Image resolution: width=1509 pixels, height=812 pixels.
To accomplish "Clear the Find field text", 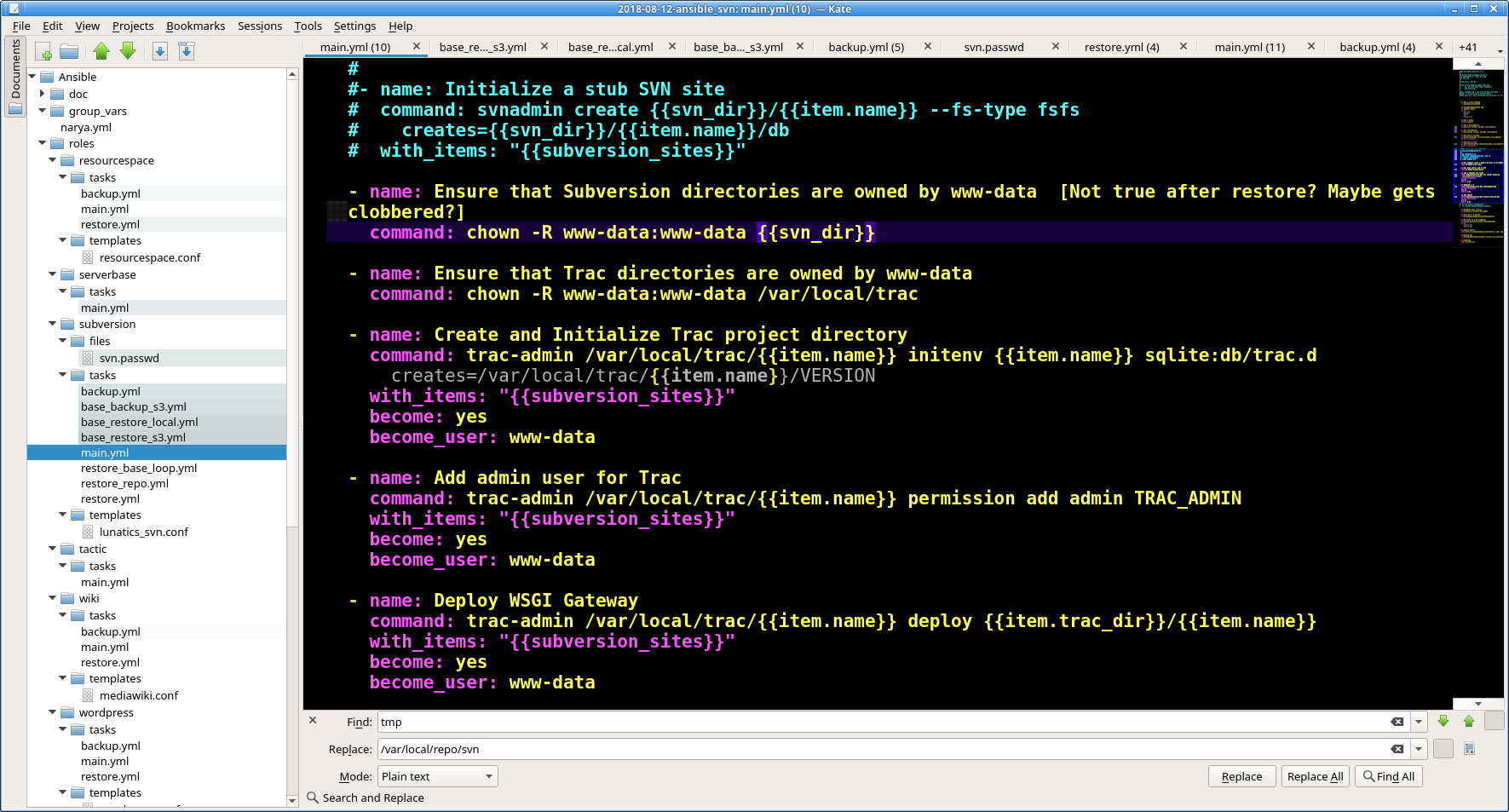I will (x=1397, y=722).
